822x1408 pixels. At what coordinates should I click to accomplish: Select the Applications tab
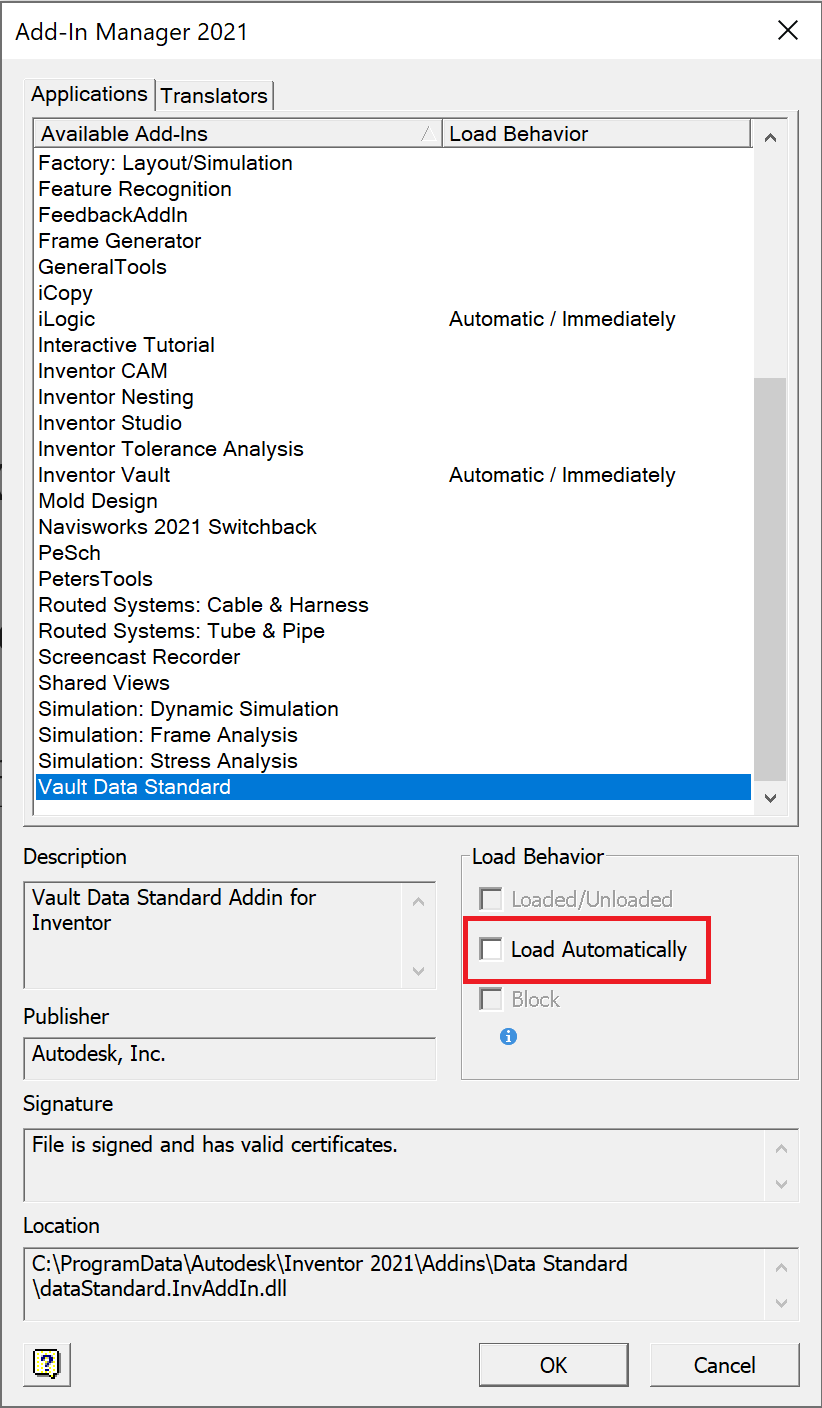pyautogui.click(x=89, y=94)
